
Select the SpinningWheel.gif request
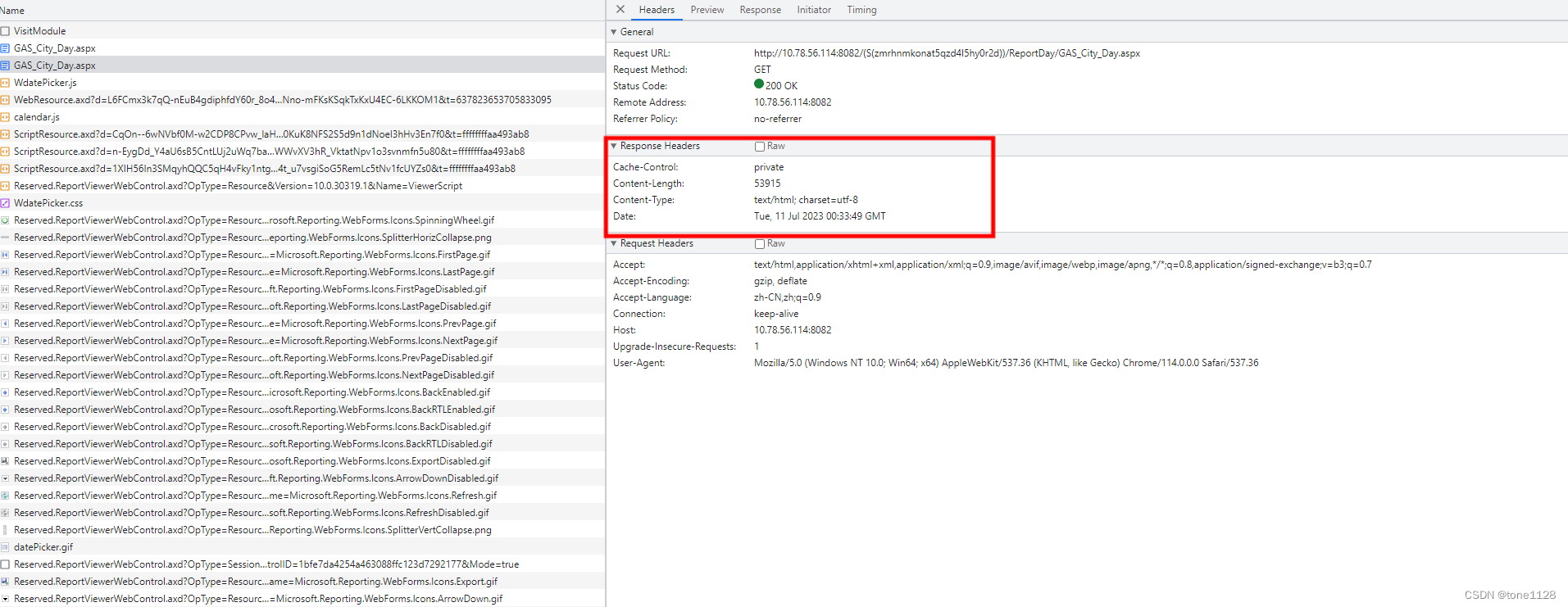[302, 220]
